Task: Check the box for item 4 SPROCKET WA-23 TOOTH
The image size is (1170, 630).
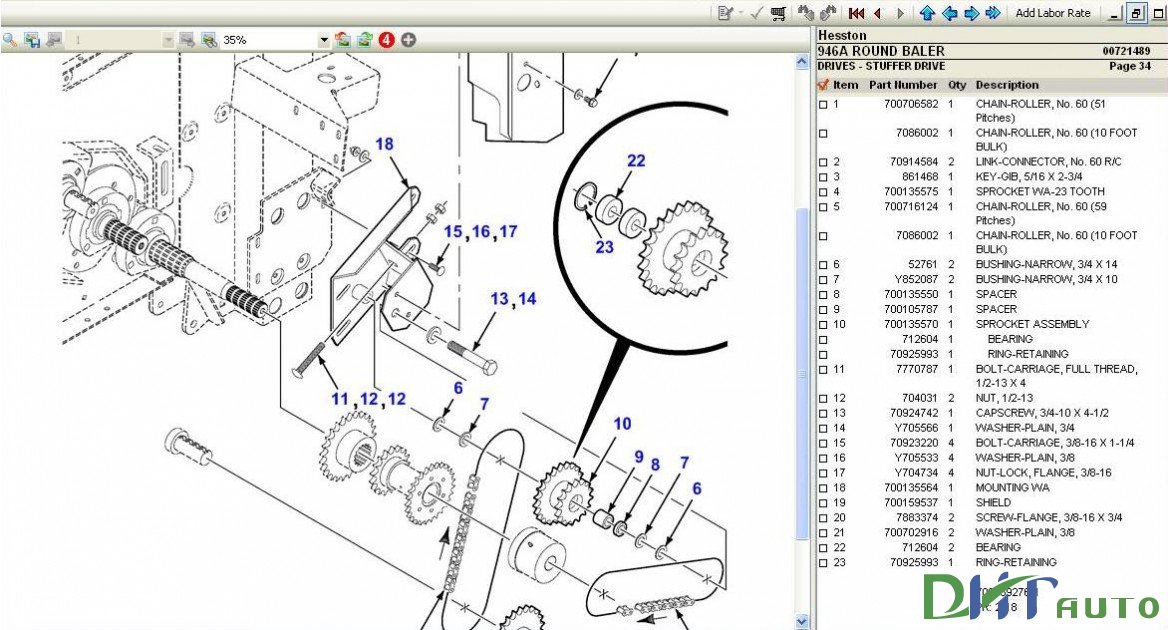Action: click(823, 192)
